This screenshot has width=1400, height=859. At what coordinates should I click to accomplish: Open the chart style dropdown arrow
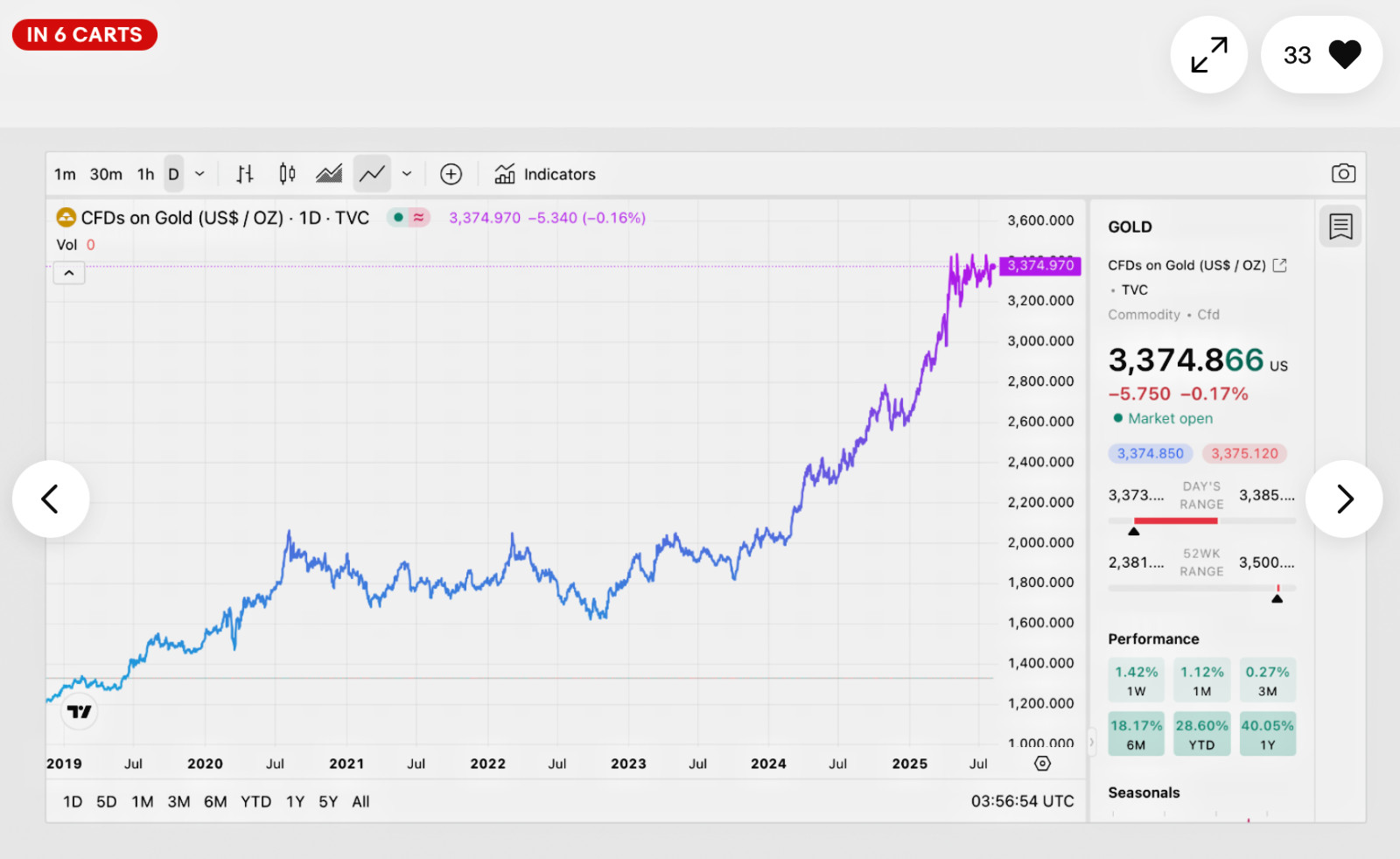click(x=407, y=174)
